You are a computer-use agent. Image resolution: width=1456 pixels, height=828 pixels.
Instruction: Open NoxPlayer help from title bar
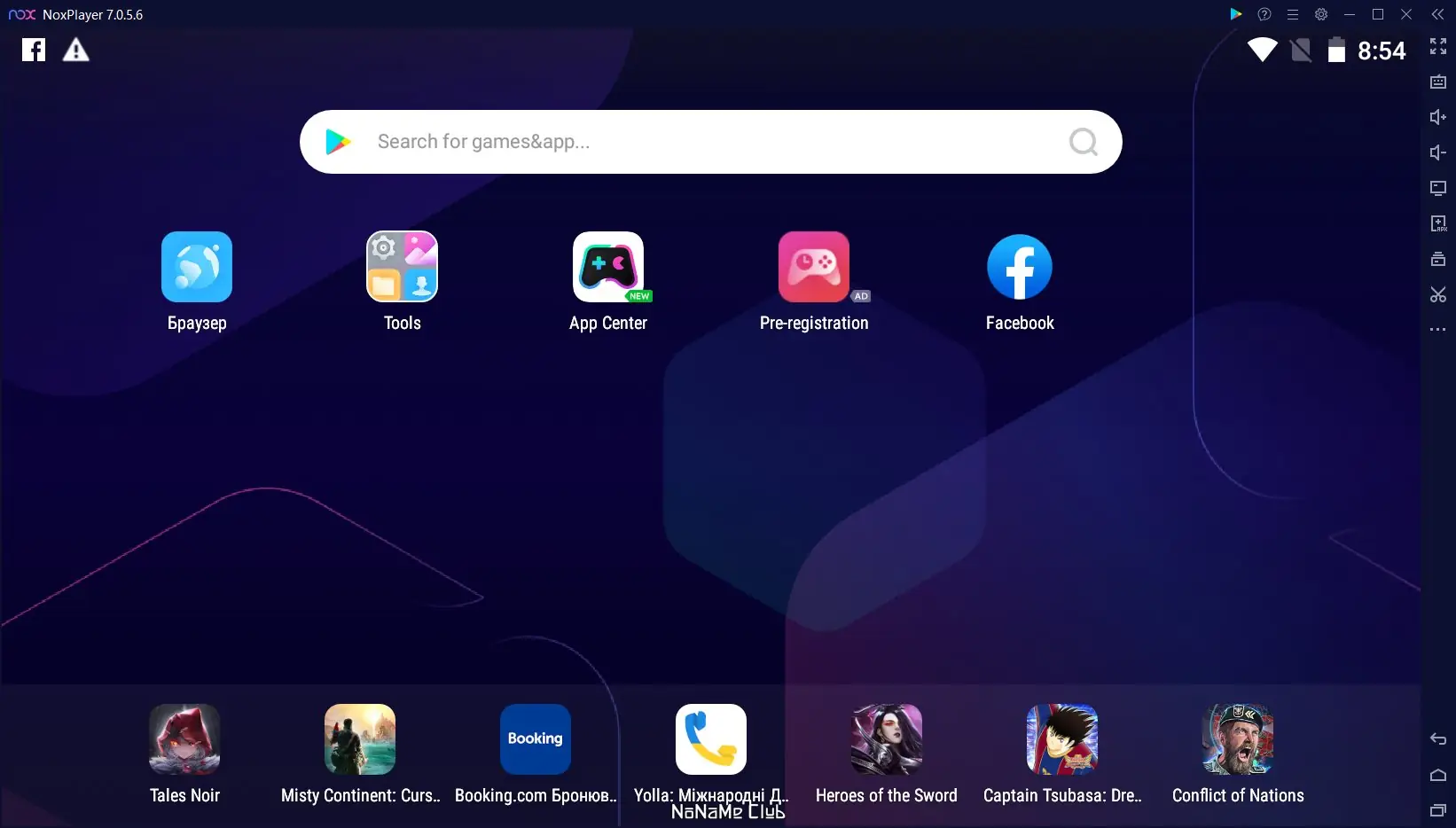point(1264,14)
